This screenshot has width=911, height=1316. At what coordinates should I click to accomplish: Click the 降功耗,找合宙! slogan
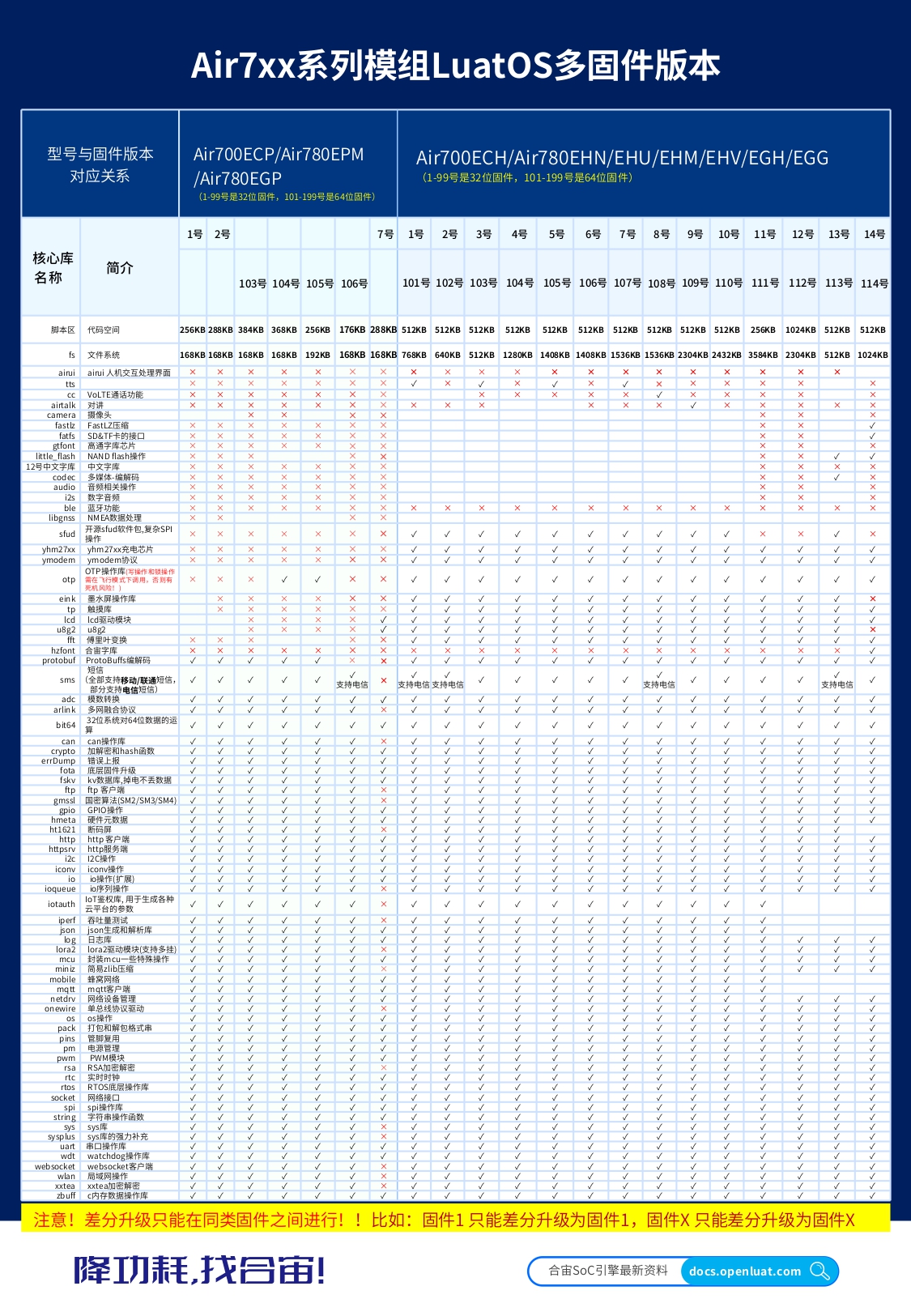coord(200,1270)
